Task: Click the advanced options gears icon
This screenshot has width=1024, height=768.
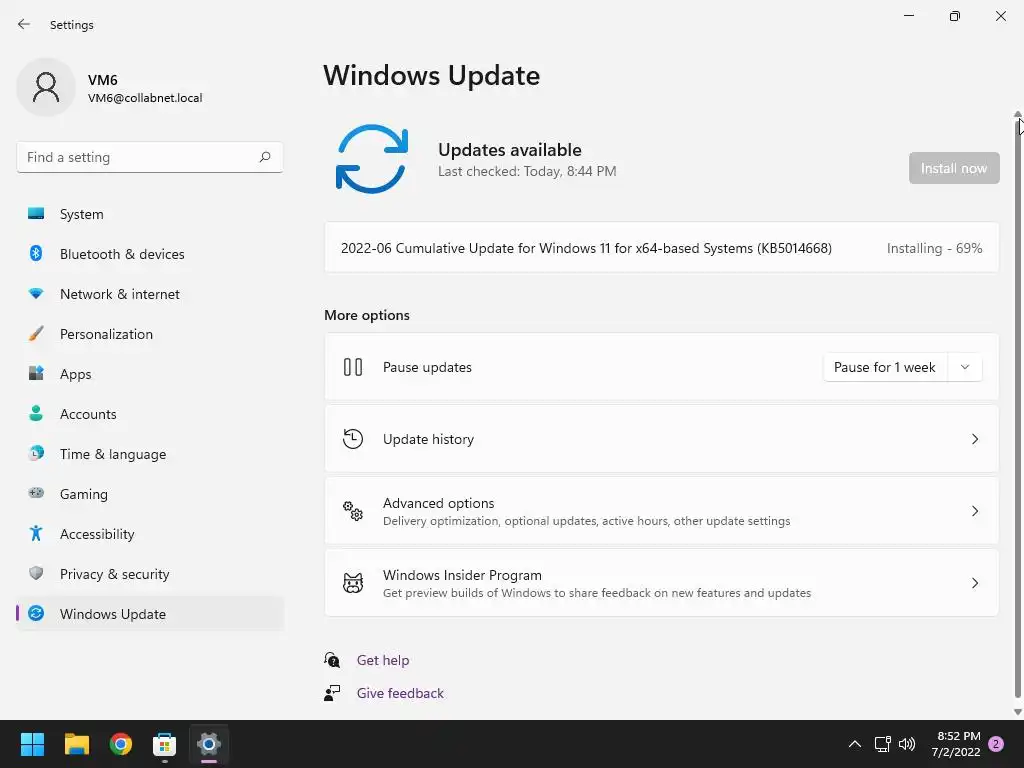Action: tap(353, 511)
